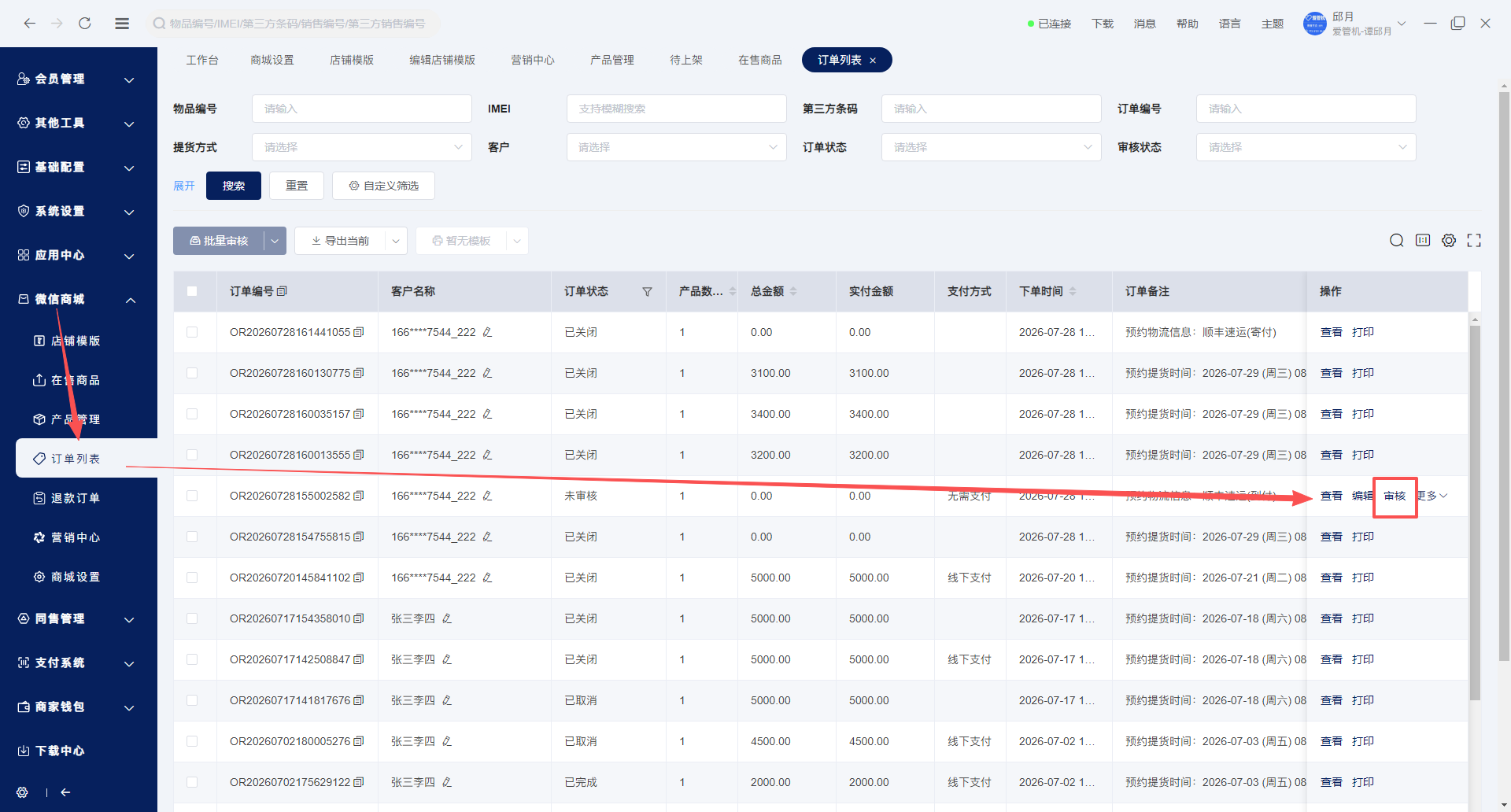Image resolution: width=1511 pixels, height=812 pixels.
Task: Check row OR20260728160013555
Action: [192, 455]
